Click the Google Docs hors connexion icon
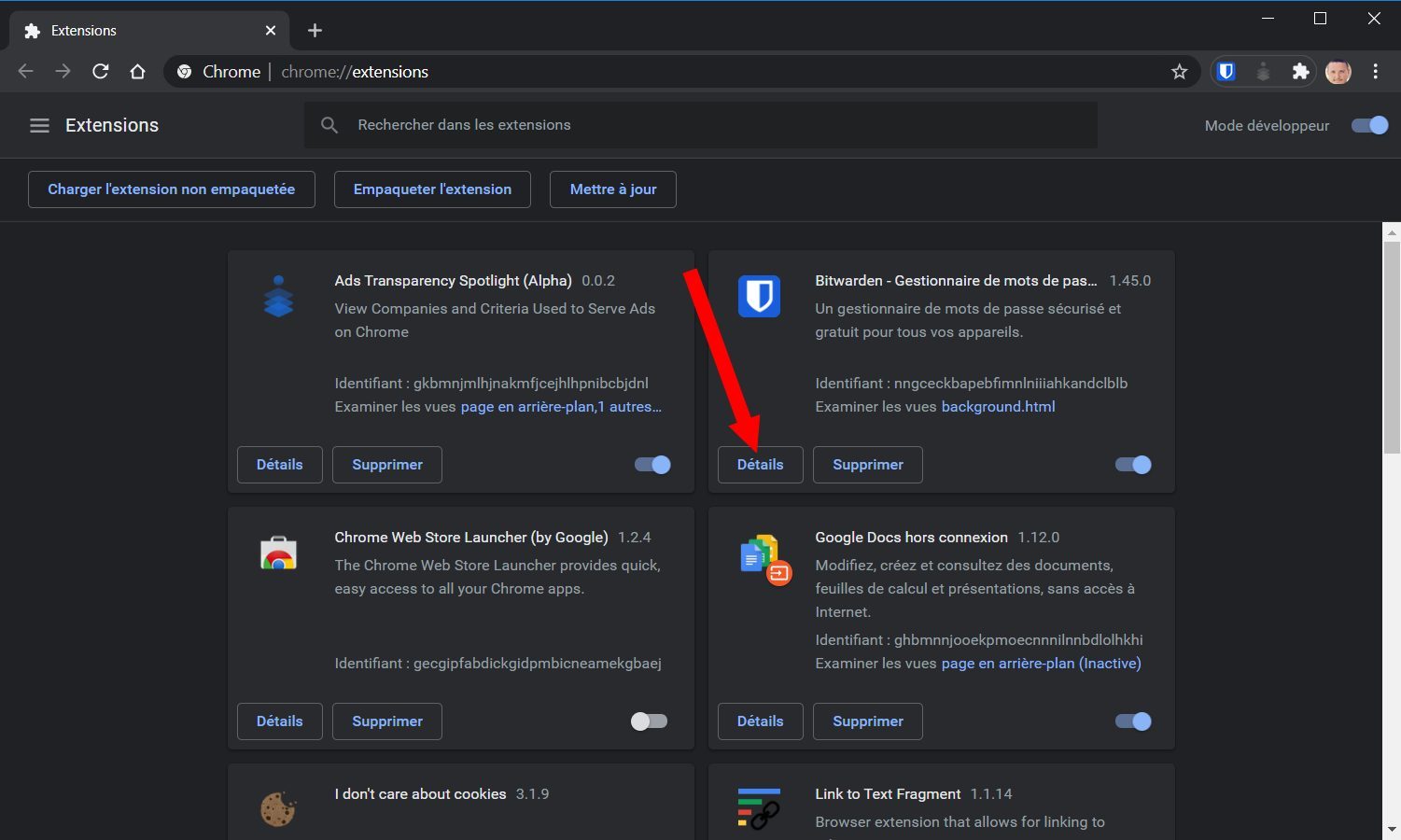 pos(764,559)
